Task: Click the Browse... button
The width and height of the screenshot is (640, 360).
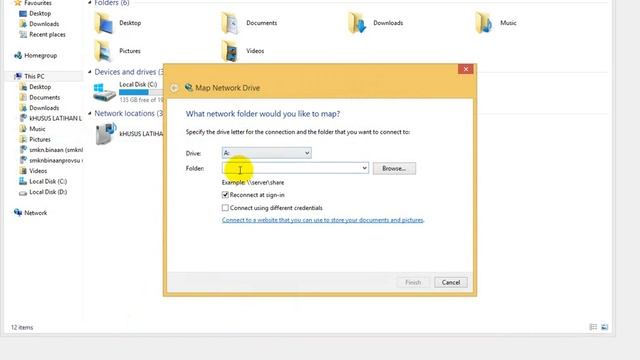Action: [394, 168]
